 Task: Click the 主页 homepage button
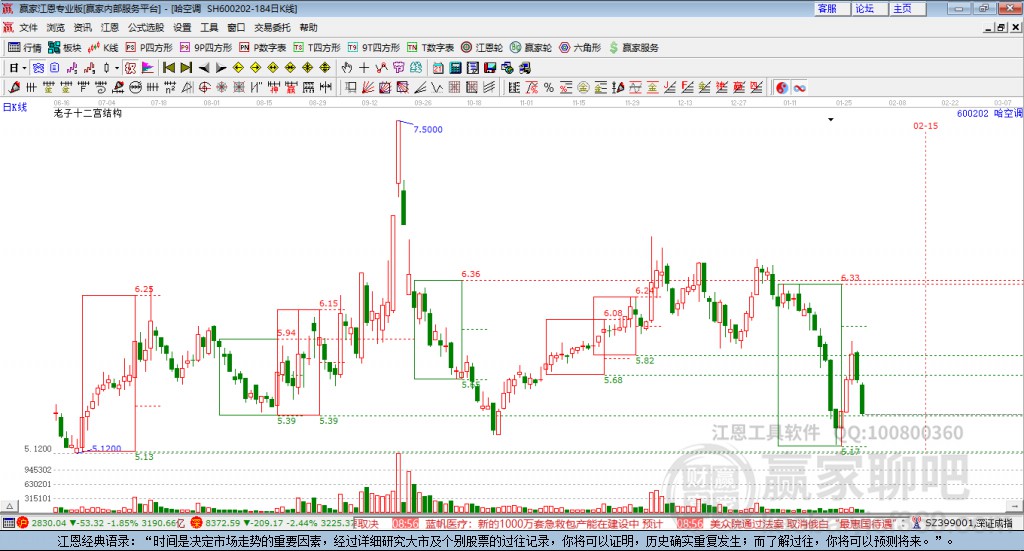[x=908, y=8]
